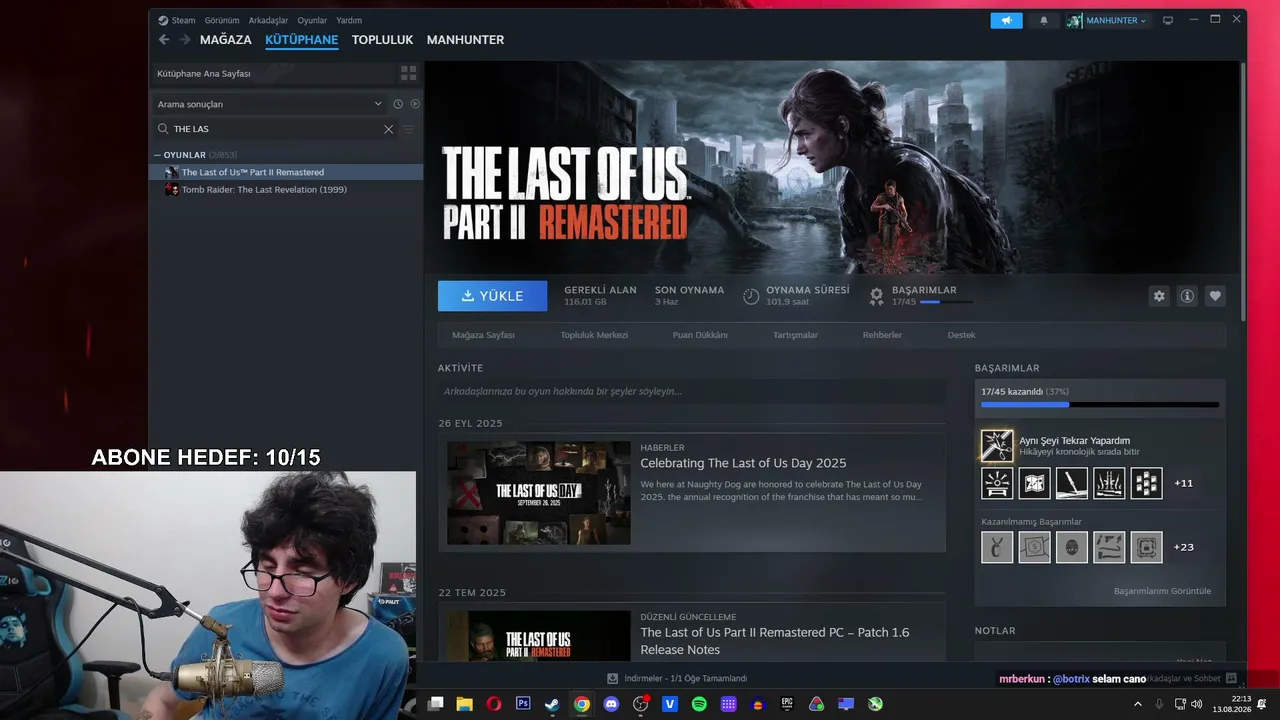Image resolution: width=1280 pixels, height=720 pixels.
Task: Open Opera browser from the taskbar
Action: [x=494, y=704]
